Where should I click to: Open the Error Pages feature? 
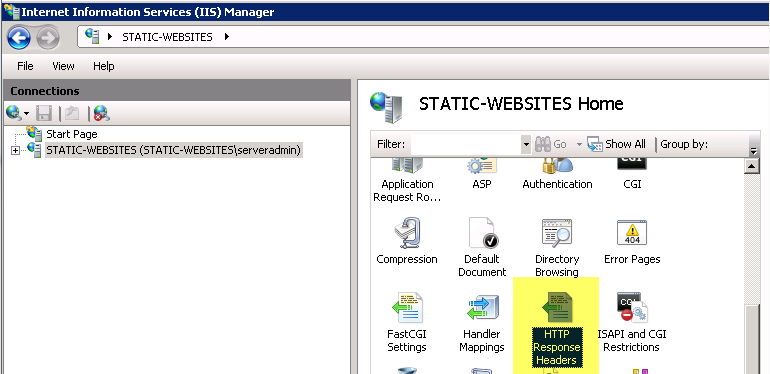pos(632,242)
